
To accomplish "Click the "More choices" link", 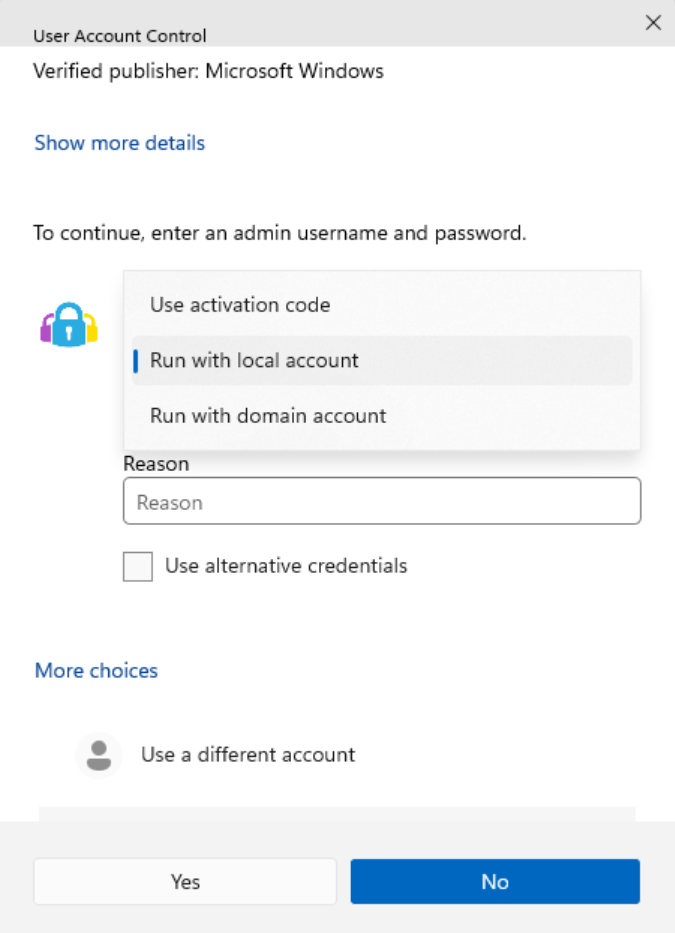I will click(x=95, y=670).
